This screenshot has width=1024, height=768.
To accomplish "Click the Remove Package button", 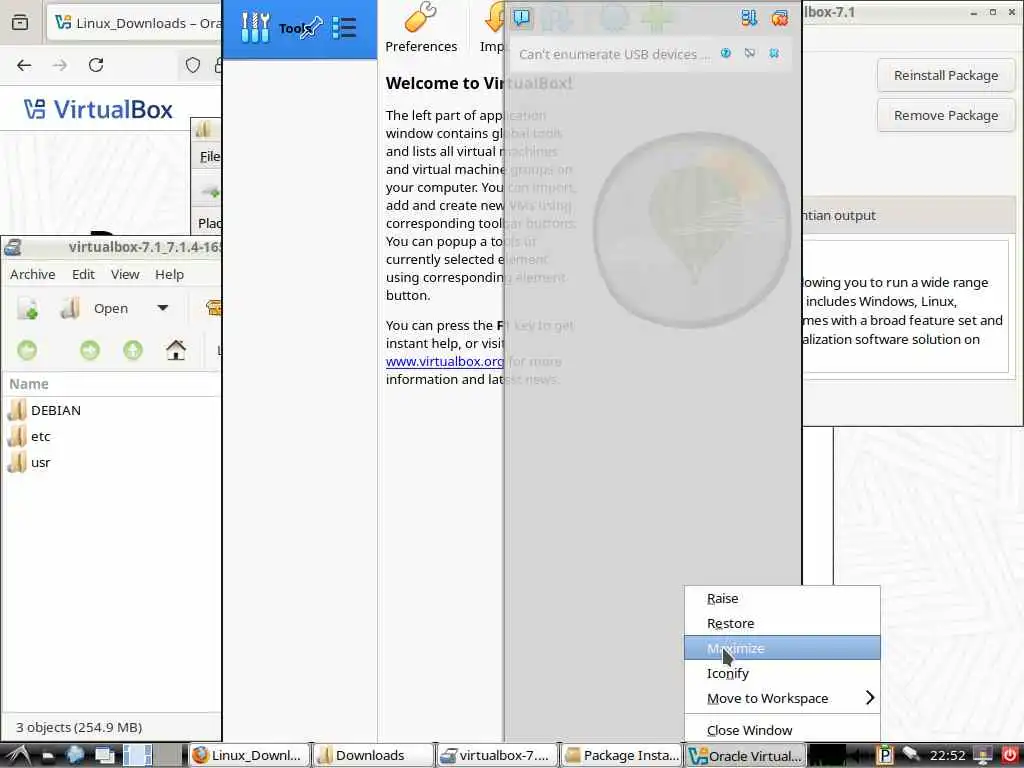I will [x=946, y=115].
